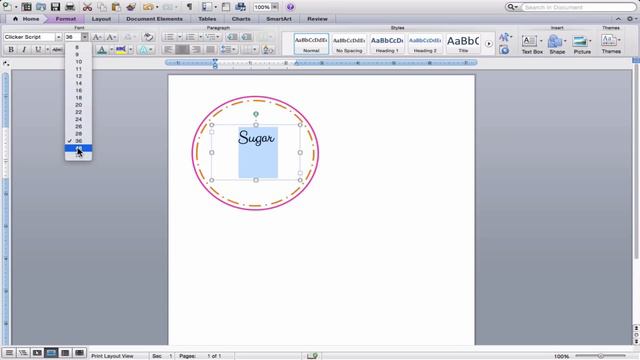Justify the text alignment

[211, 50]
